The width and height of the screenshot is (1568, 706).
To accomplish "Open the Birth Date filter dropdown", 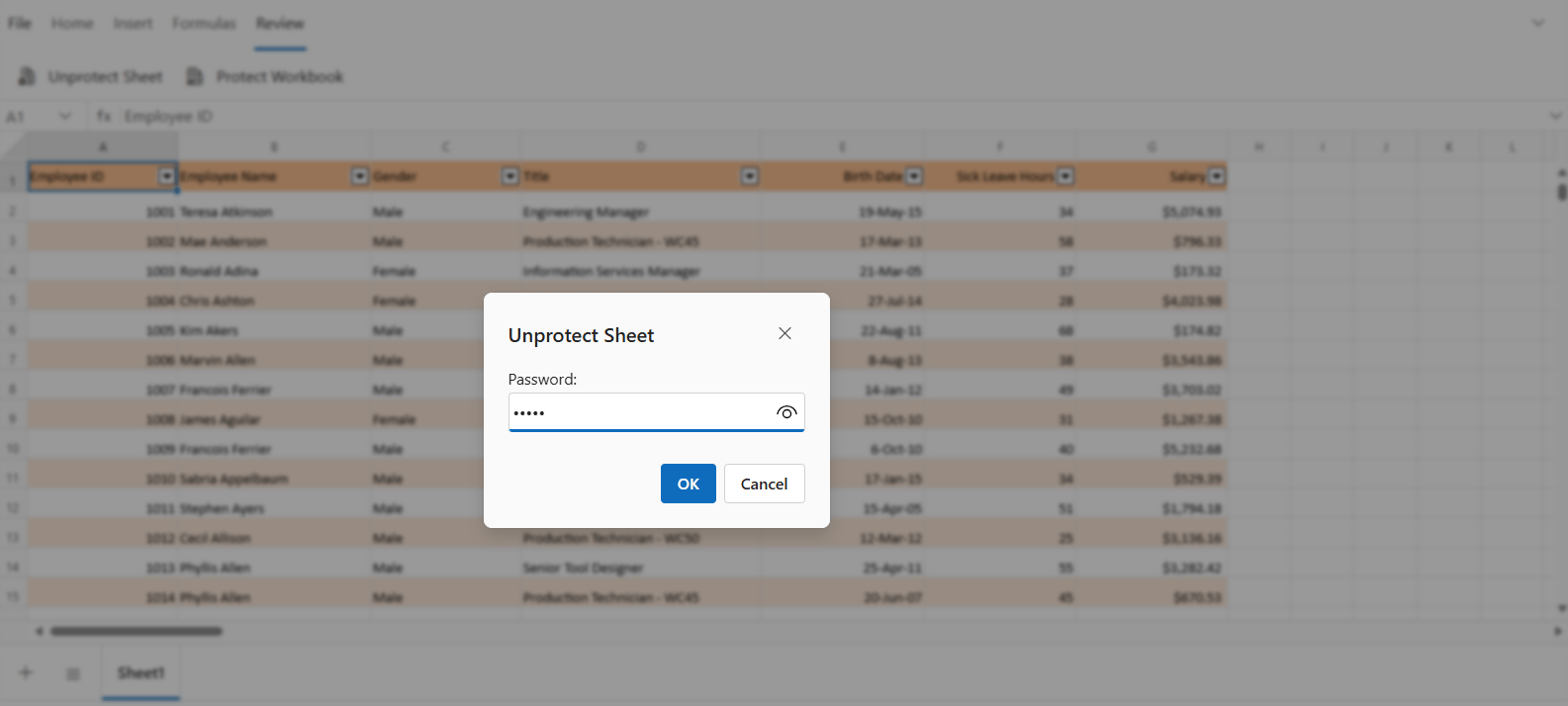I will point(914,176).
